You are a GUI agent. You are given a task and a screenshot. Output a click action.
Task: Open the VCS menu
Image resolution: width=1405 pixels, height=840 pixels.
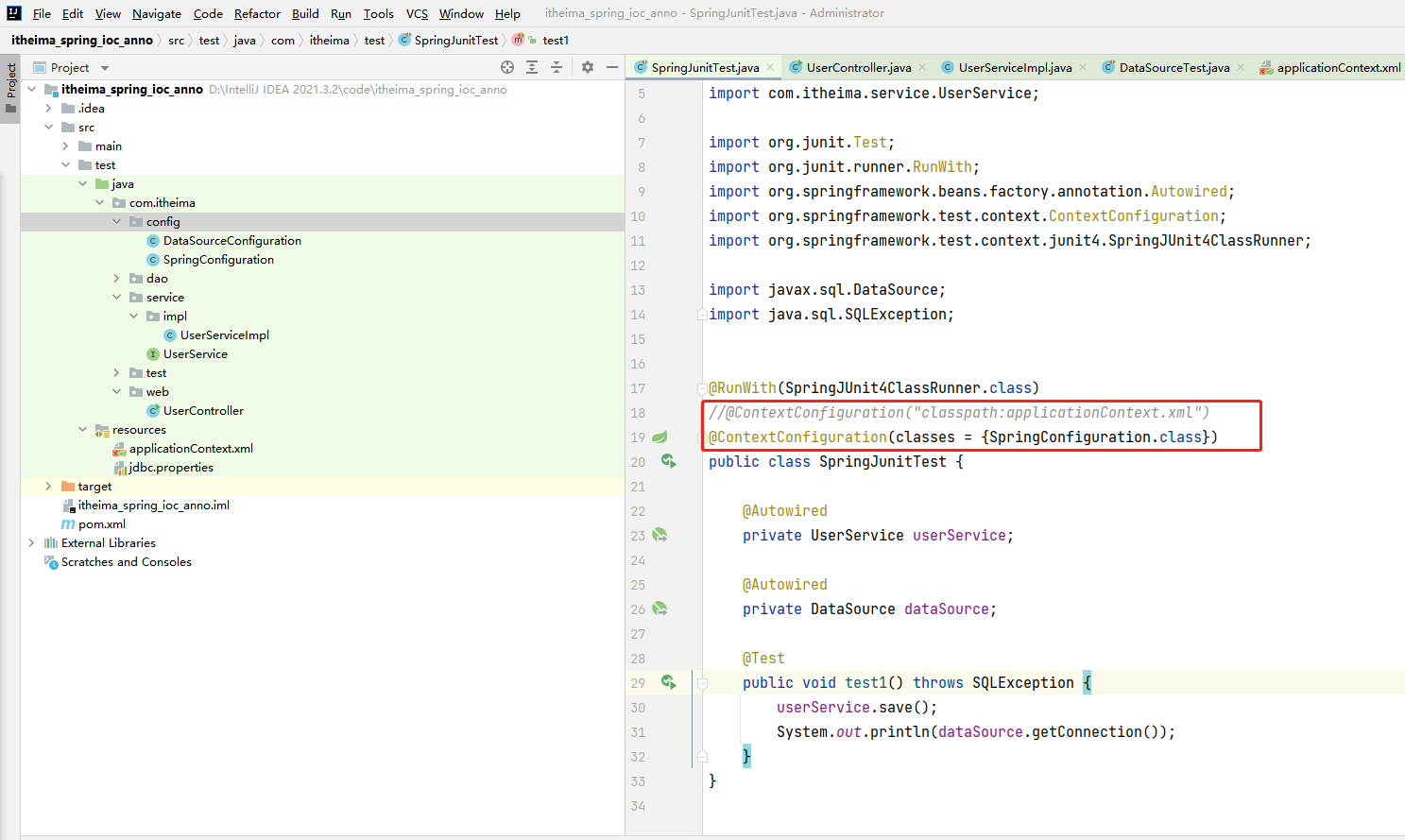click(x=417, y=13)
